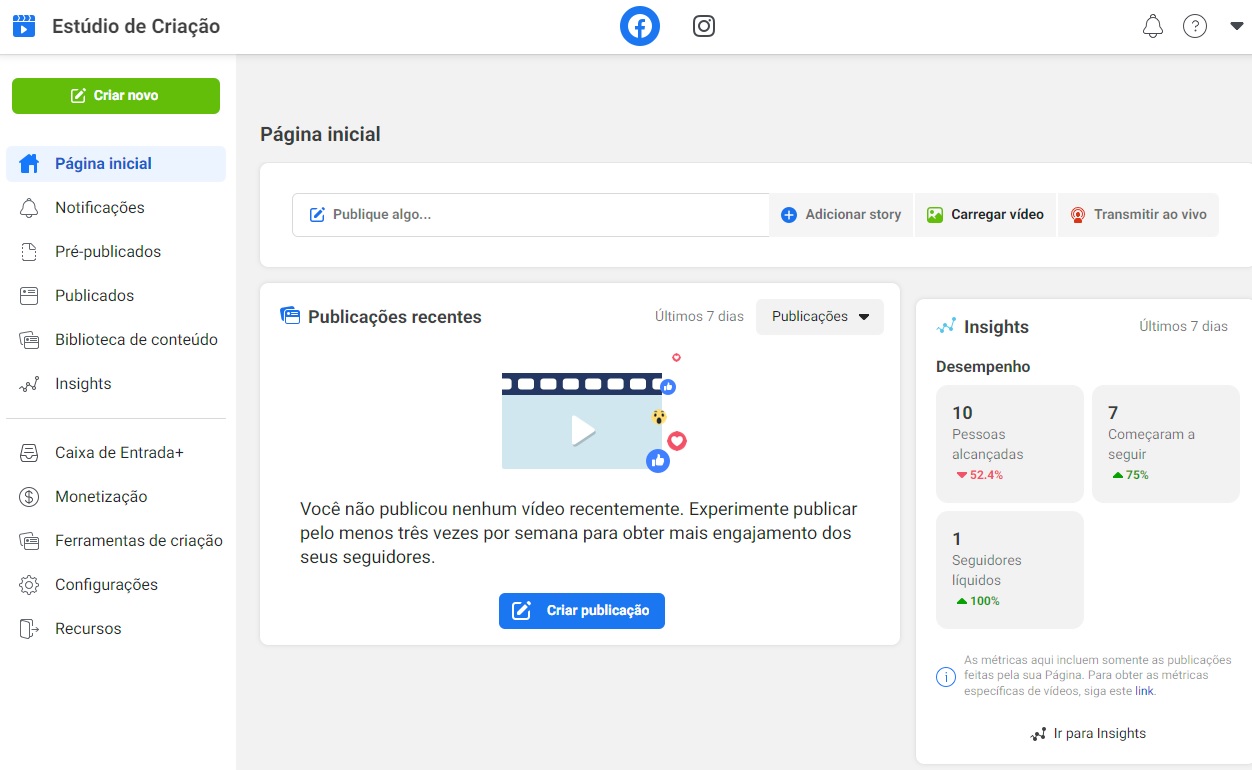1252x770 pixels.
Task: Click the icon beside Publicados
Action: pos(29,296)
